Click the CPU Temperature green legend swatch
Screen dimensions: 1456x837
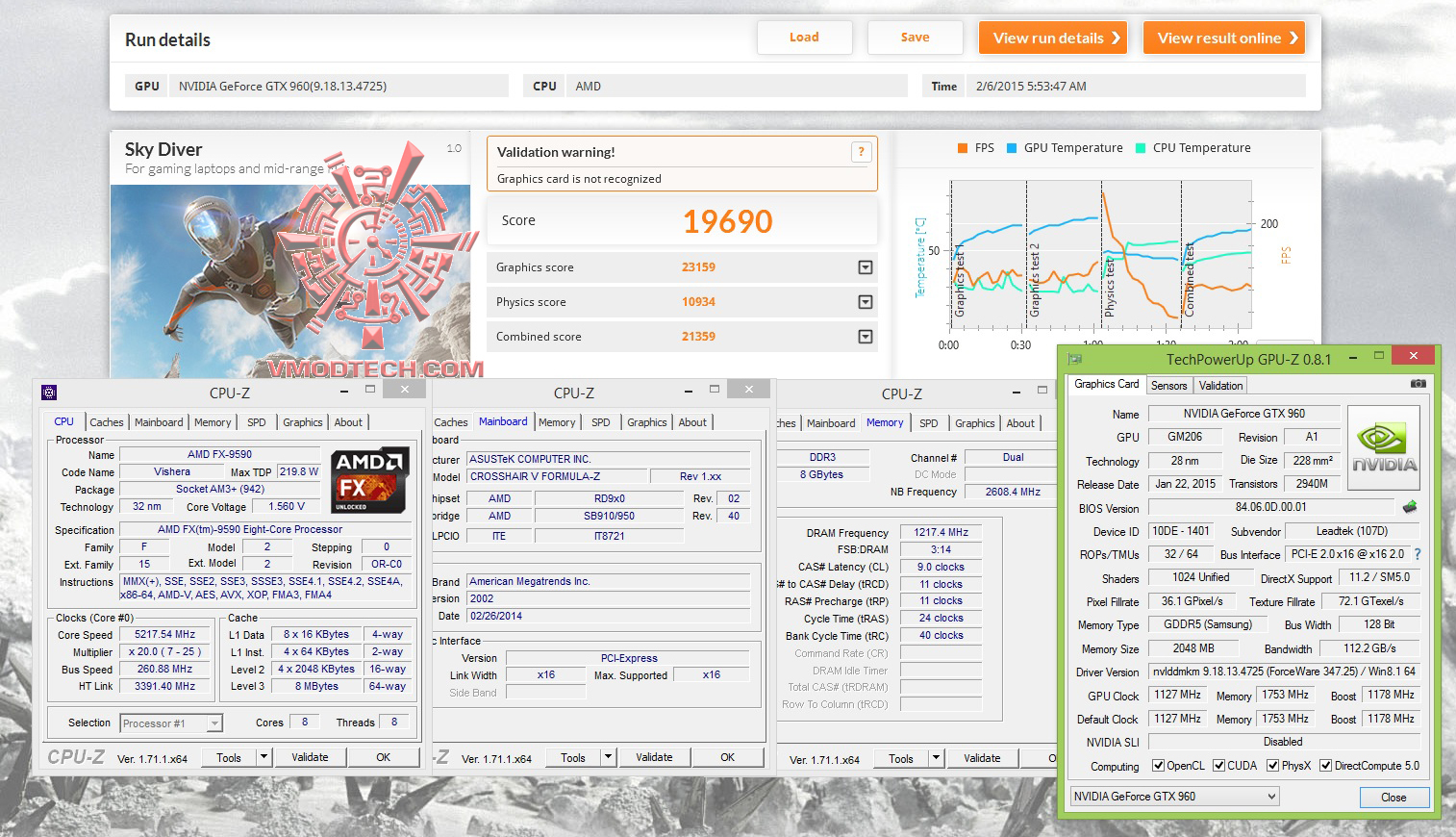point(1141,148)
